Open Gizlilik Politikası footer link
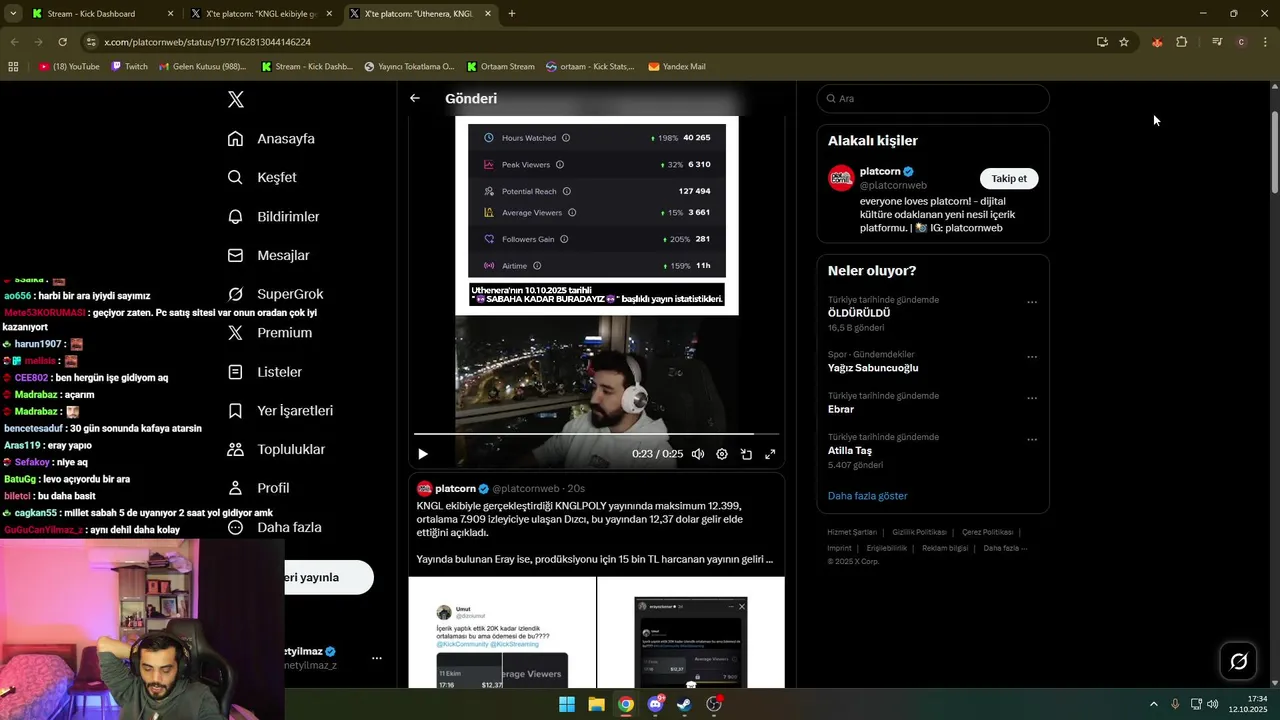The height and width of the screenshot is (720, 1280). (919, 532)
